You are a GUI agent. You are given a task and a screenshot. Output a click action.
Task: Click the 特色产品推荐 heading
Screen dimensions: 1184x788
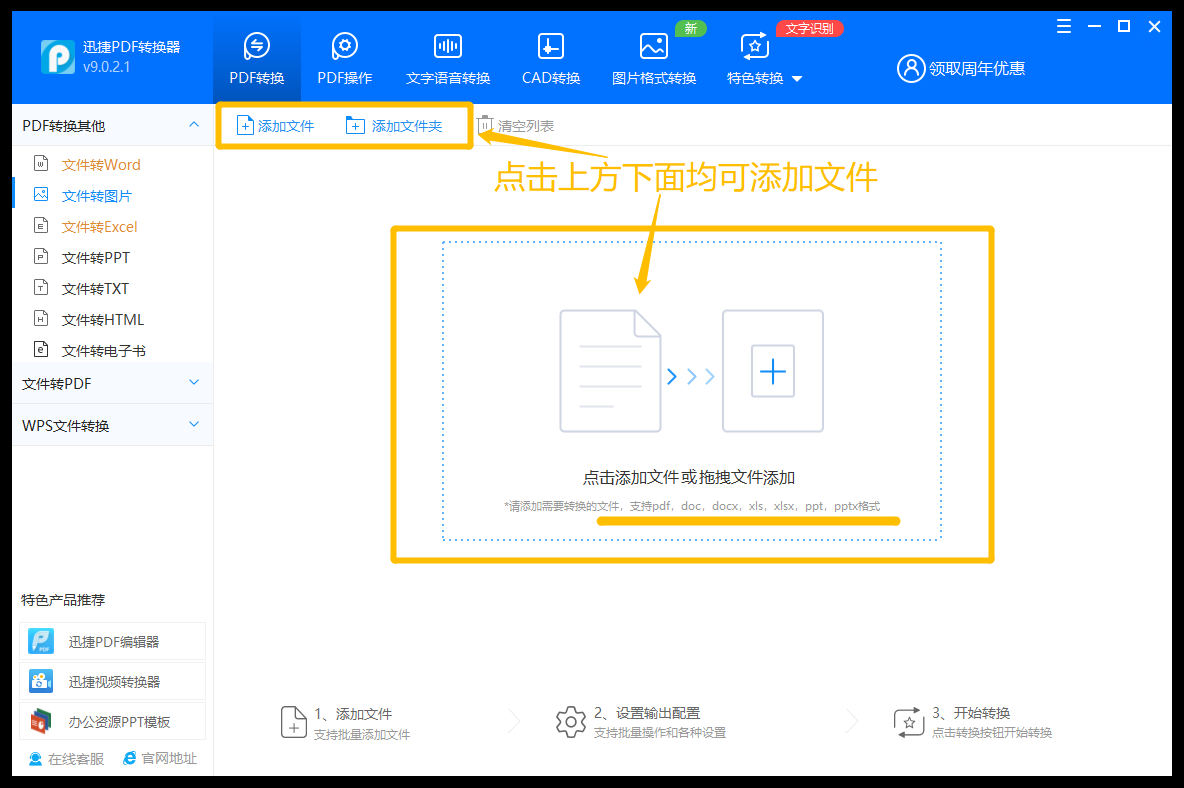click(63, 600)
